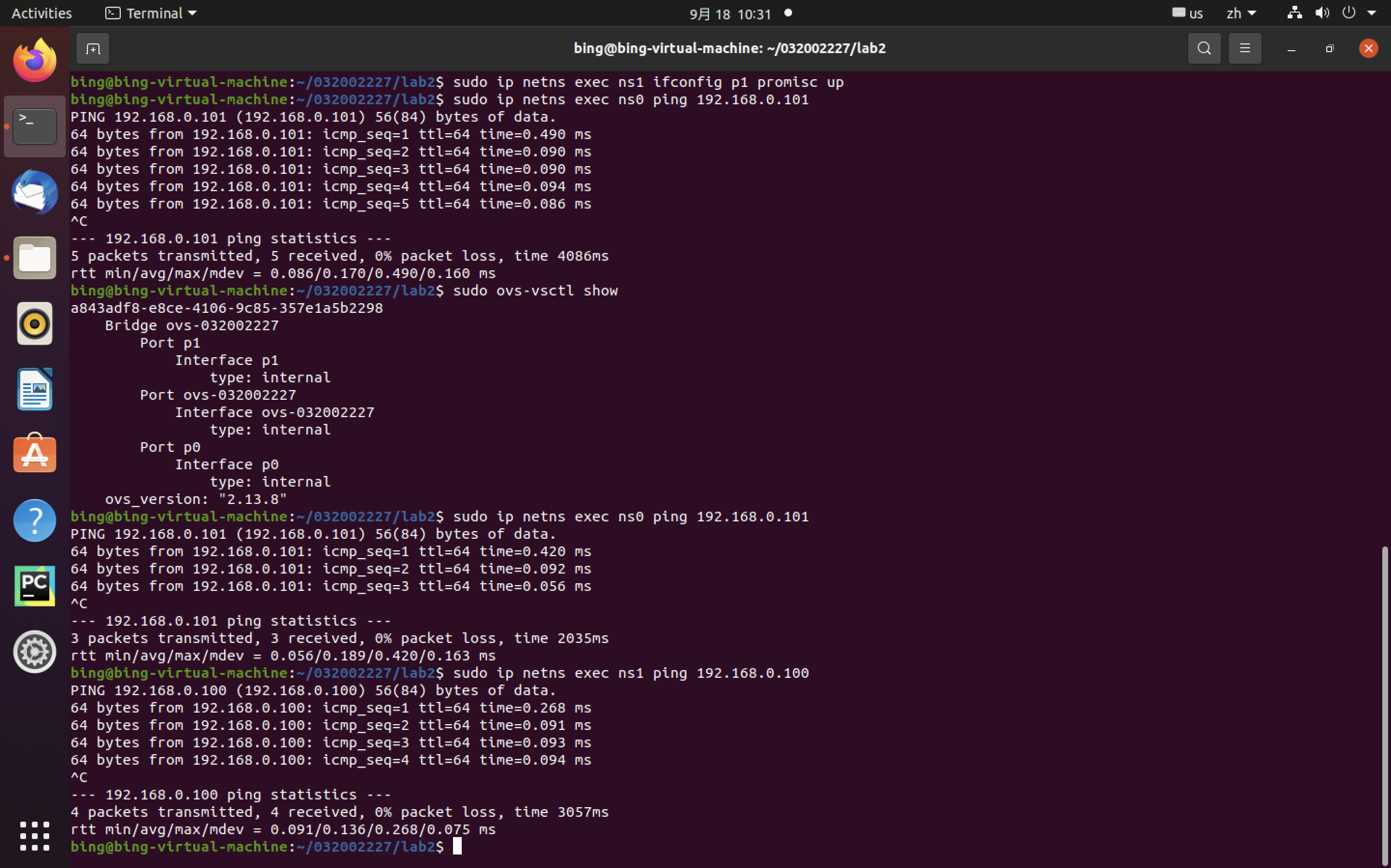The image size is (1391, 868).
Task: Open the Activities overview
Action: [x=42, y=13]
